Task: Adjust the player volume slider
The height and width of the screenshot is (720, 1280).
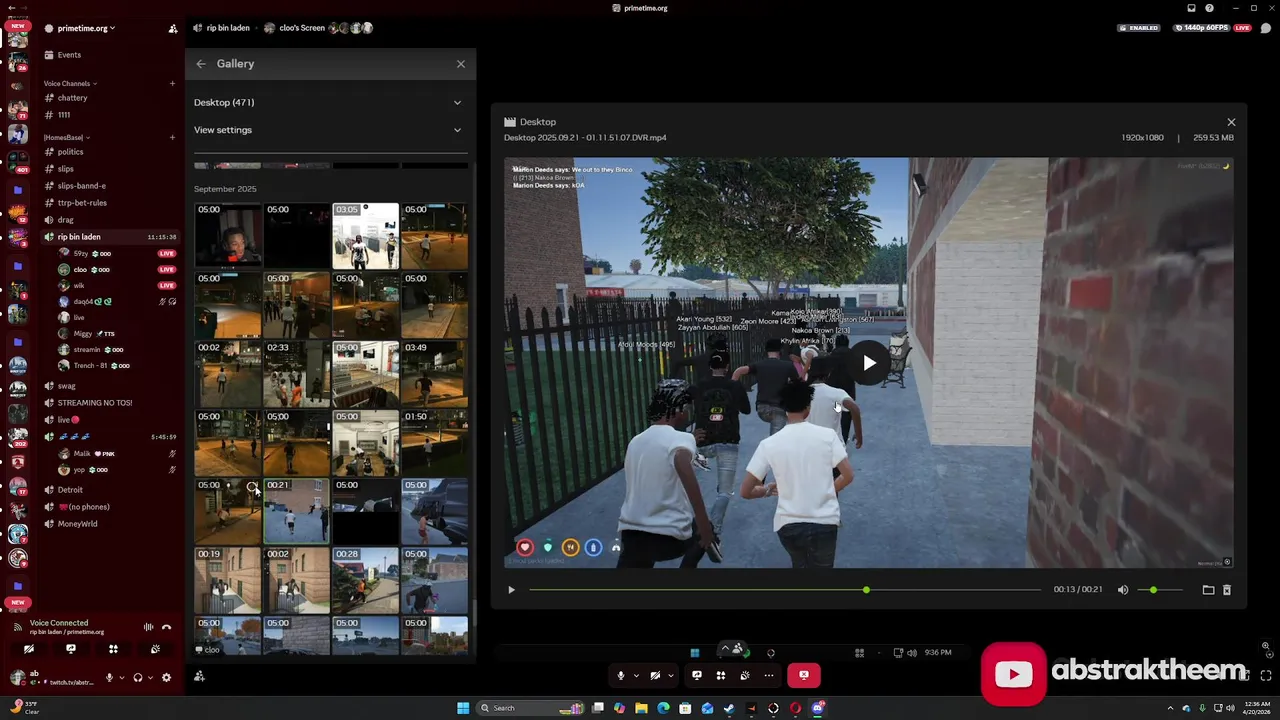Action: [x=1158, y=590]
